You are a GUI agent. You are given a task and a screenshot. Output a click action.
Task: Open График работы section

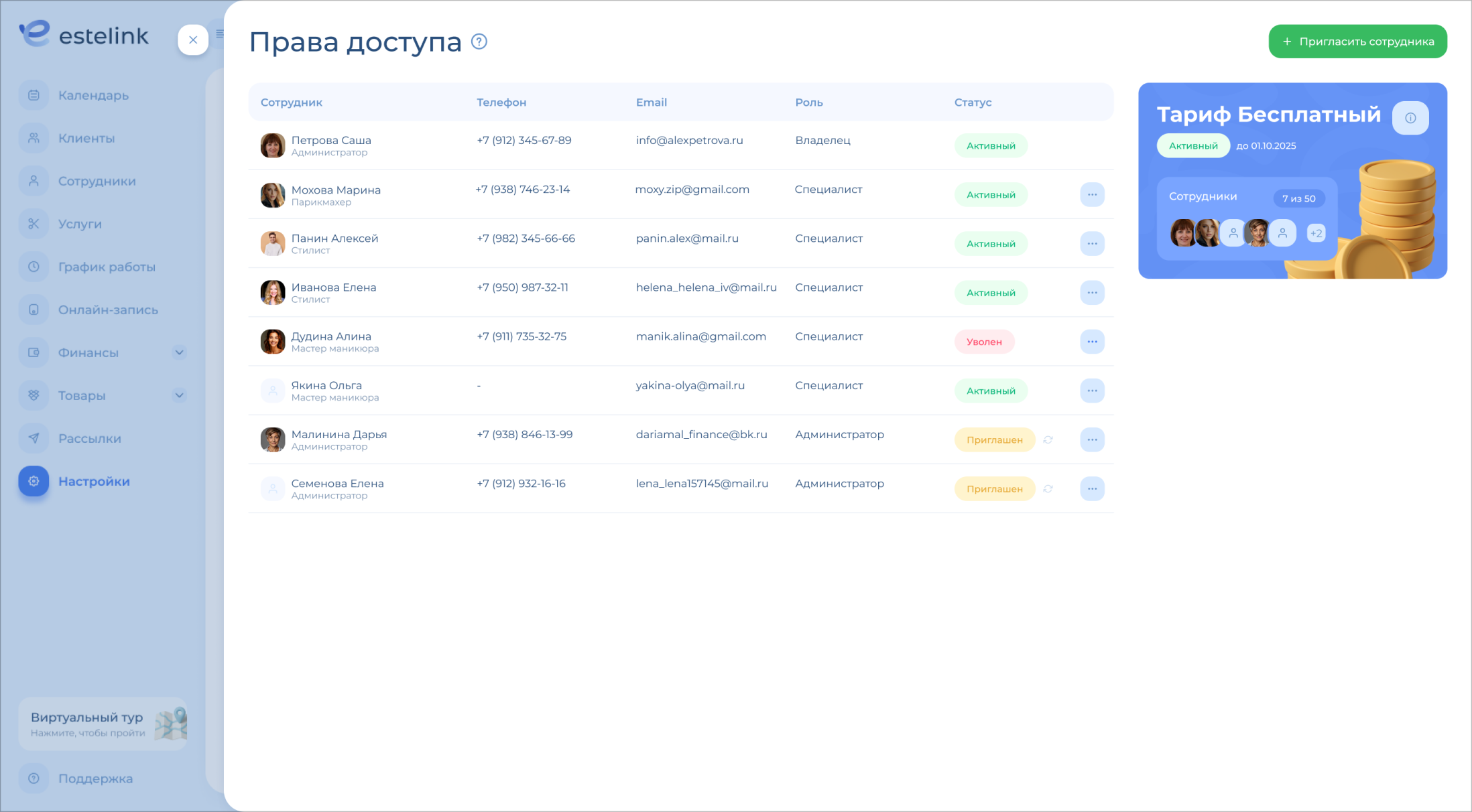[x=107, y=267]
